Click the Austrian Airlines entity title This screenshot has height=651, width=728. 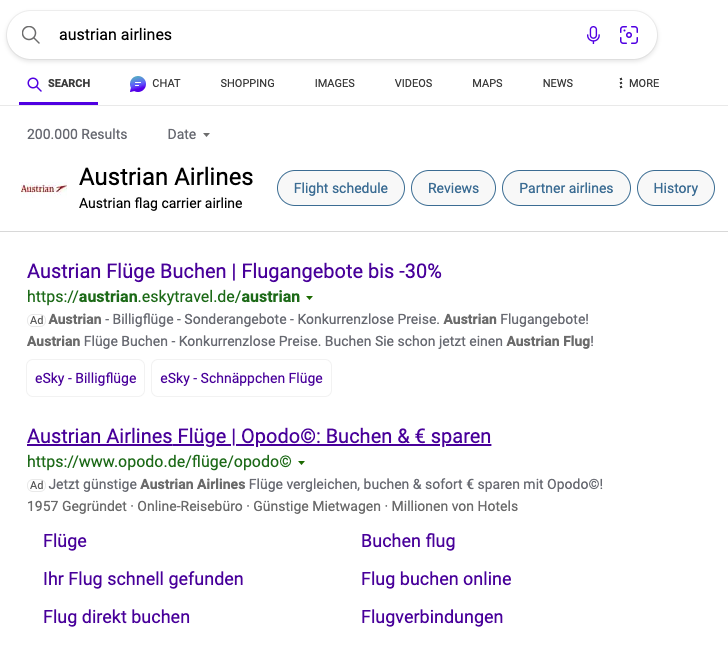pyautogui.click(x=166, y=177)
